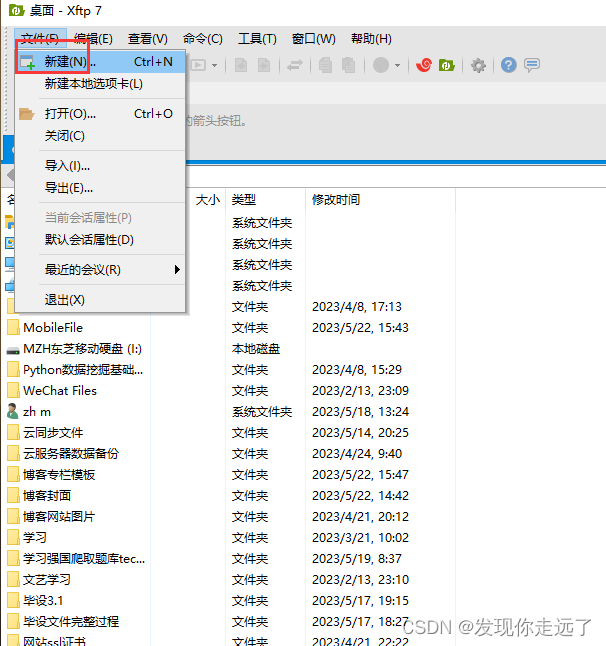This screenshot has height=646, width=606.
Task: Open options with the gear icon
Action: pyautogui.click(x=478, y=65)
